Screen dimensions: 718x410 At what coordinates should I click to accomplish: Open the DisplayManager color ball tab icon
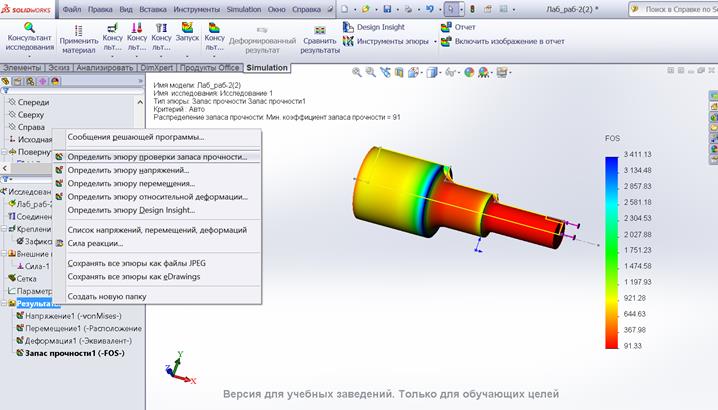tap(55, 81)
